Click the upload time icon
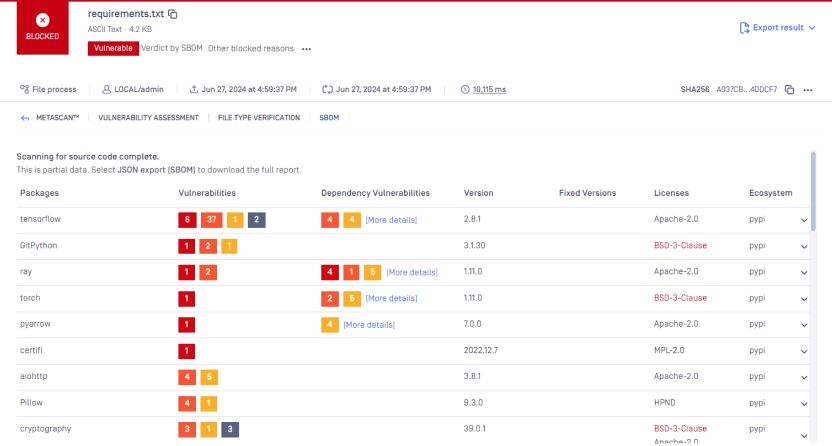Image resolution: width=832 pixels, height=446 pixels. tap(194, 89)
